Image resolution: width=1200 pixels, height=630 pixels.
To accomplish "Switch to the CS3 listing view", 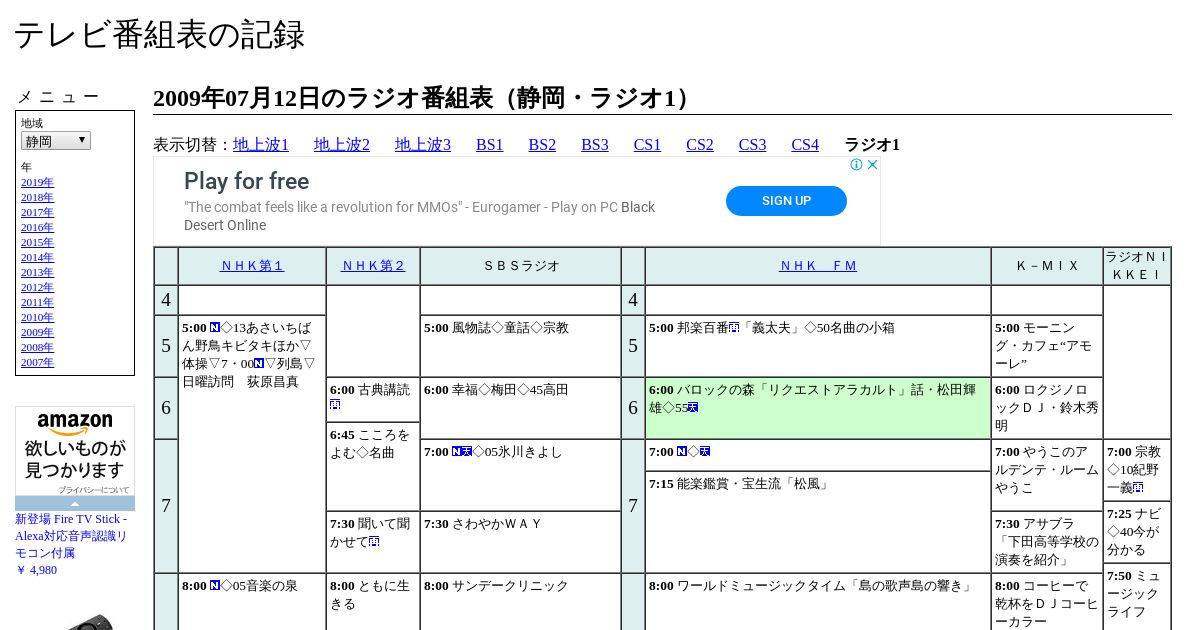I will click(752, 145).
